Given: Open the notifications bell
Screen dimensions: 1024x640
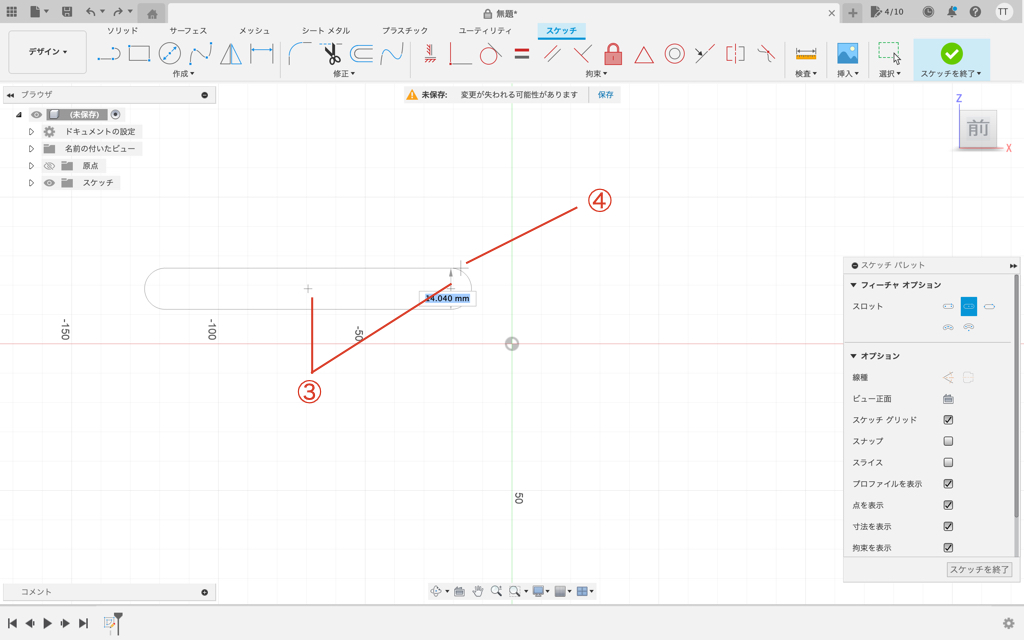Looking at the screenshot, I should coord(952,12).
